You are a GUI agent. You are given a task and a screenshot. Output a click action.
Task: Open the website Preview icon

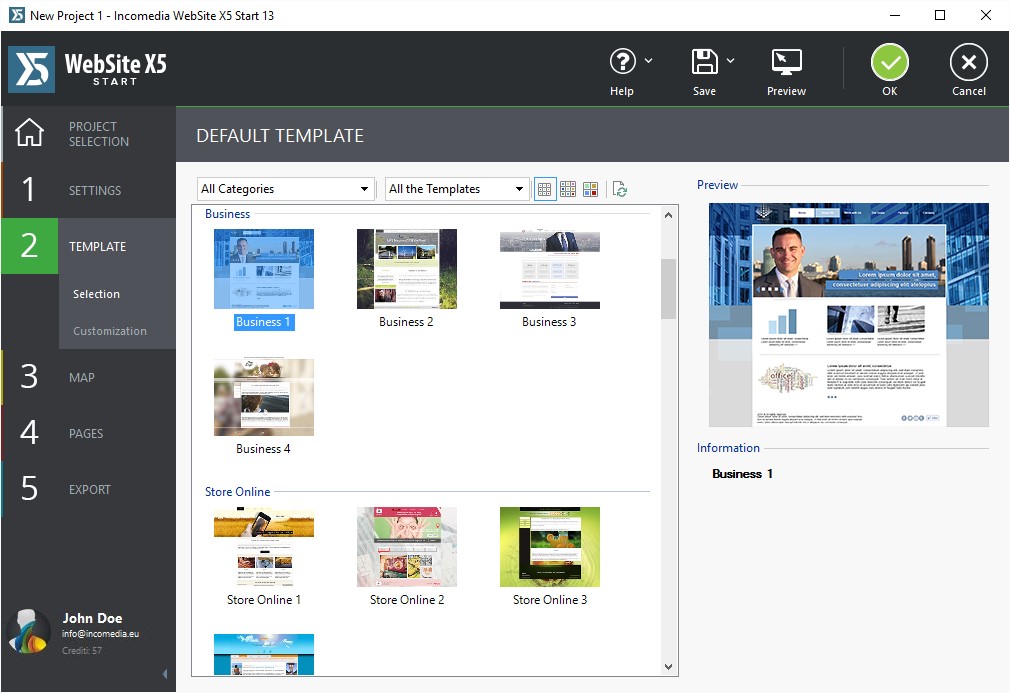[786, 62]
